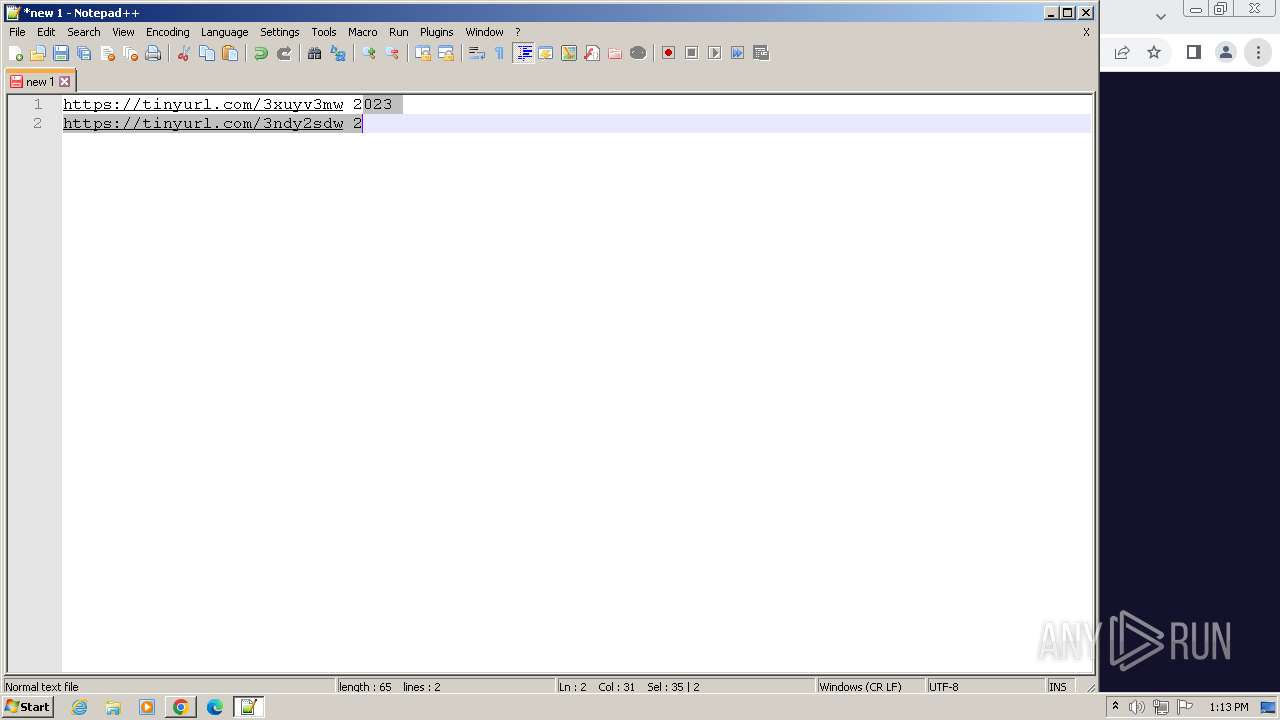The width and height of the screenshot is (1280, 720).
Task: Click the UTF-8 encoding status field
Action: pos(985,687)
